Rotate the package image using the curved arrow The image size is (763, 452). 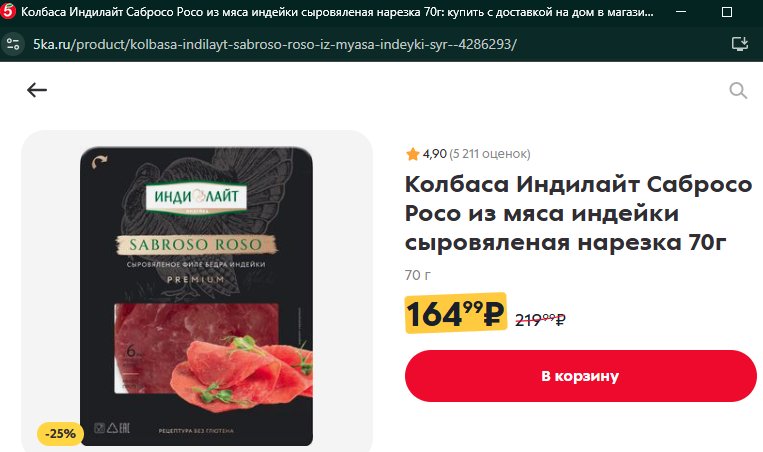tap(100, 162)
